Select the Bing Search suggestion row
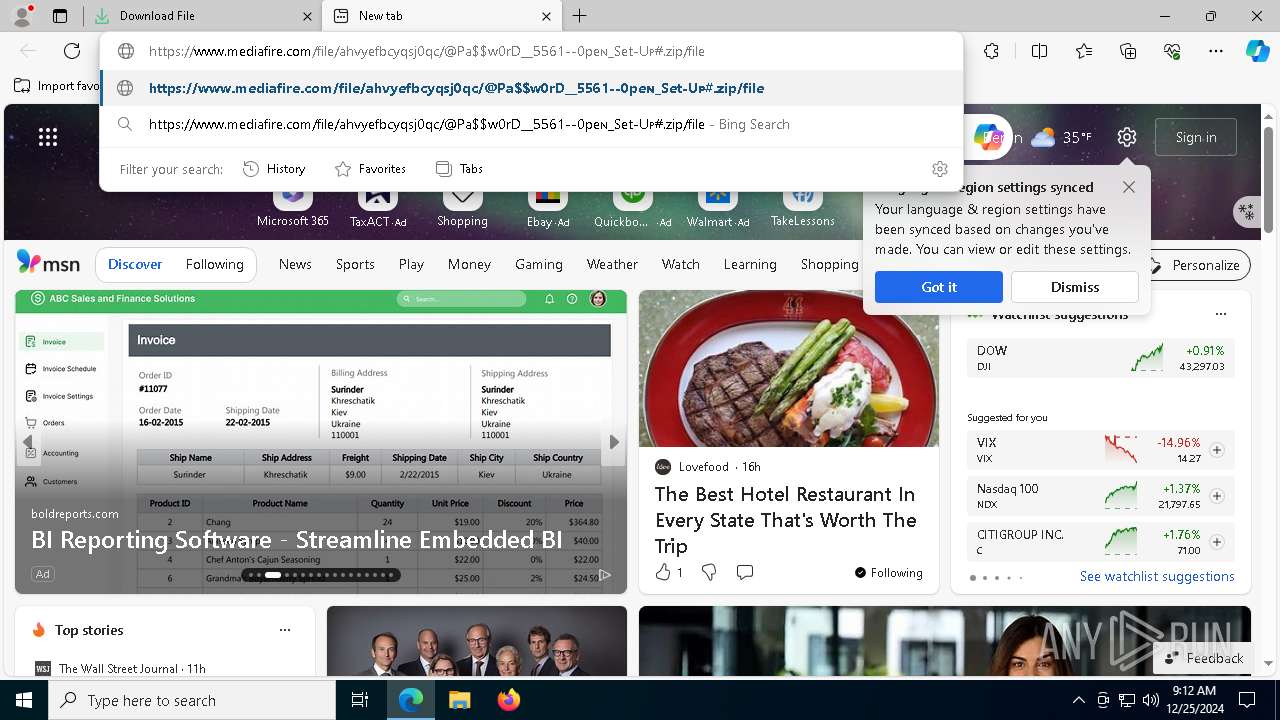The image size is (1280, 720). click(531, 124)
